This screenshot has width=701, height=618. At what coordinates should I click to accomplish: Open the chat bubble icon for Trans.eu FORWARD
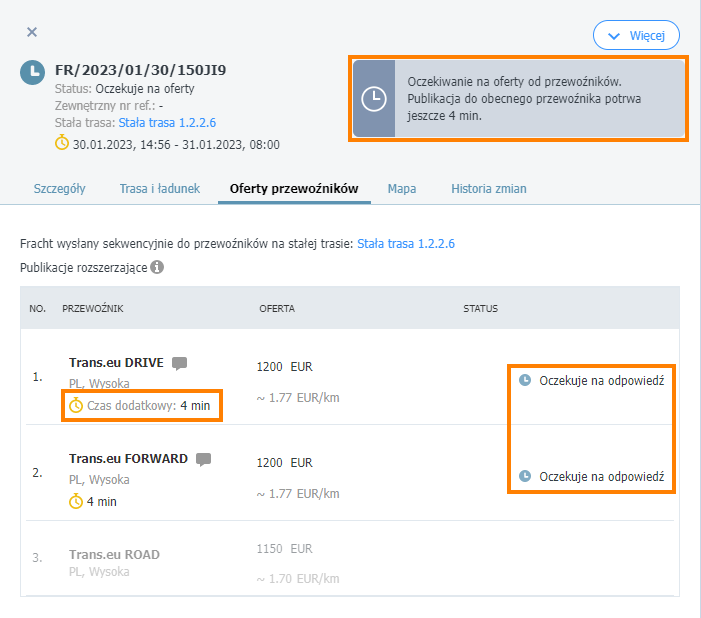pyautogui.click(x=203, y=459)
